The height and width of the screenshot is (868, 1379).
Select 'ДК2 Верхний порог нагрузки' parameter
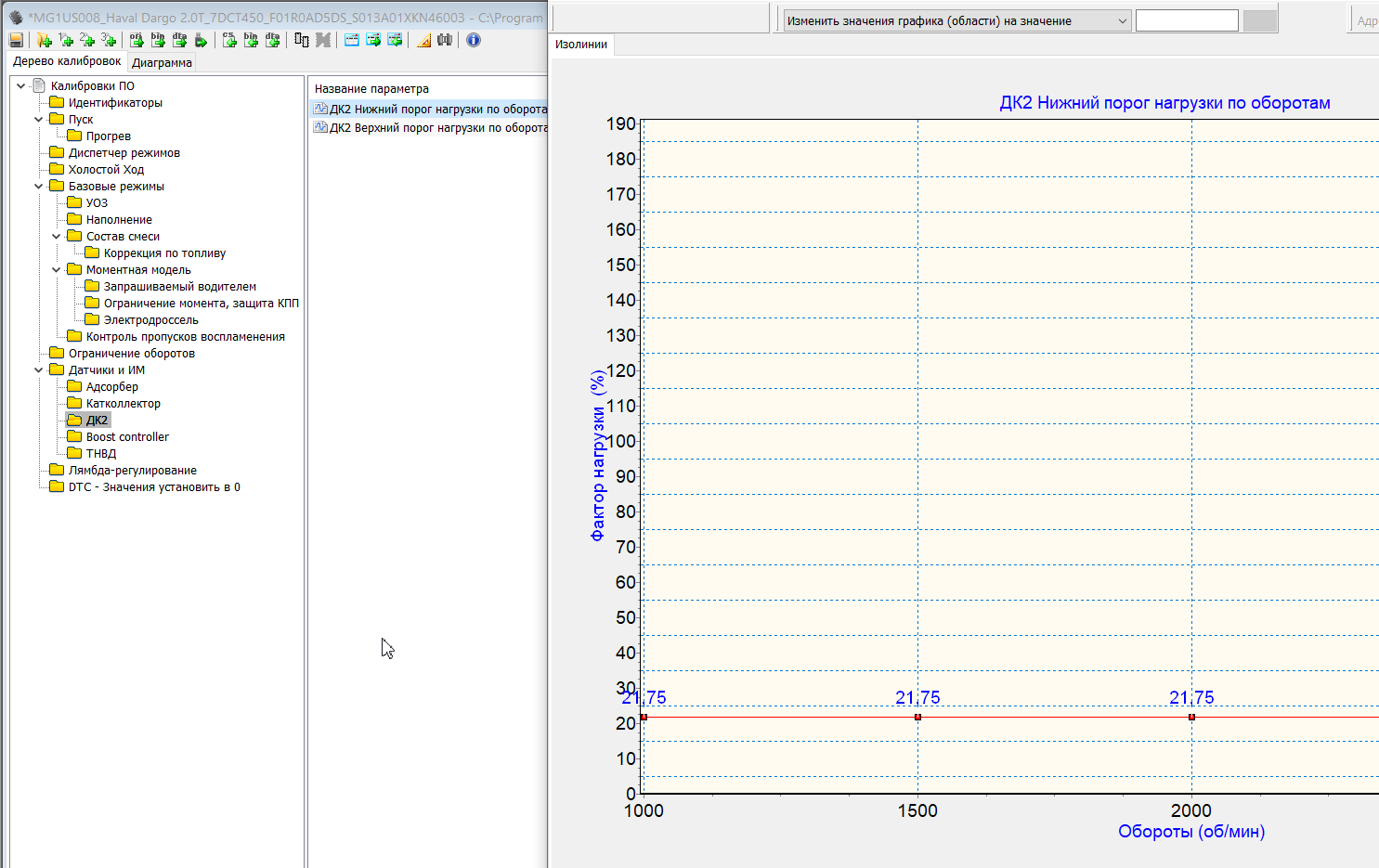coord(436,128)
